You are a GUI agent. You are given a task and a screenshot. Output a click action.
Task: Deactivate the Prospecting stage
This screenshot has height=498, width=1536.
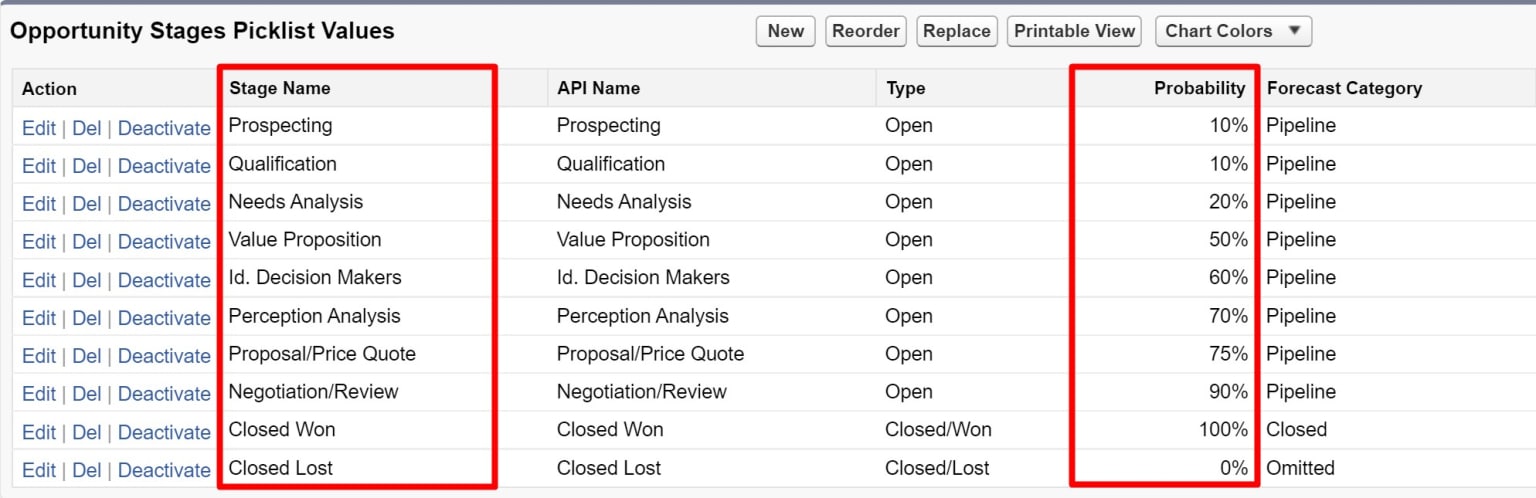click(x=164, y=128)
